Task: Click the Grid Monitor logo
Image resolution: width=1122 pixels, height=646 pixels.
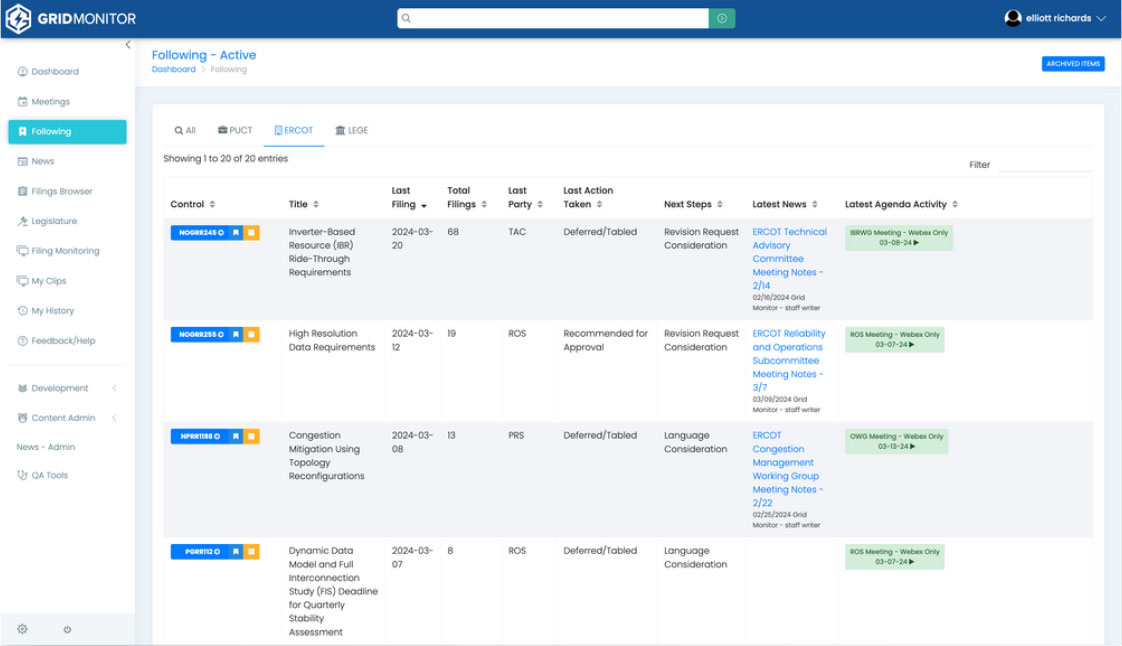Action: click(x=70, y=18)
